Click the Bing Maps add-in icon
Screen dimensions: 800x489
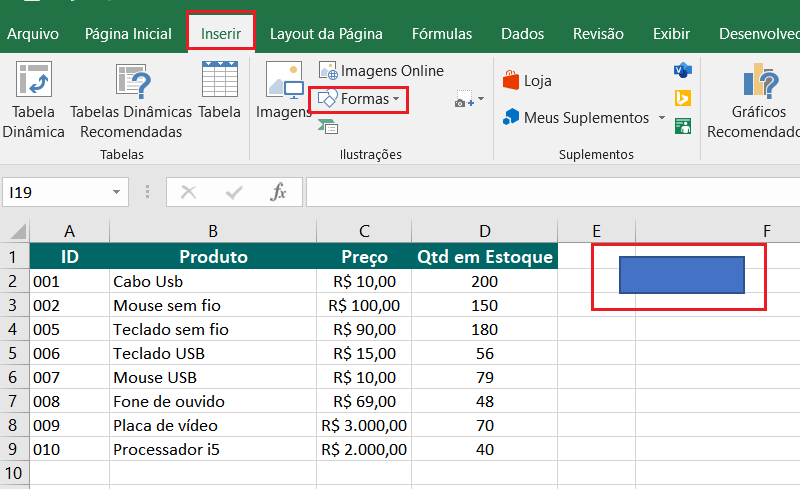(x=683, y=98)
